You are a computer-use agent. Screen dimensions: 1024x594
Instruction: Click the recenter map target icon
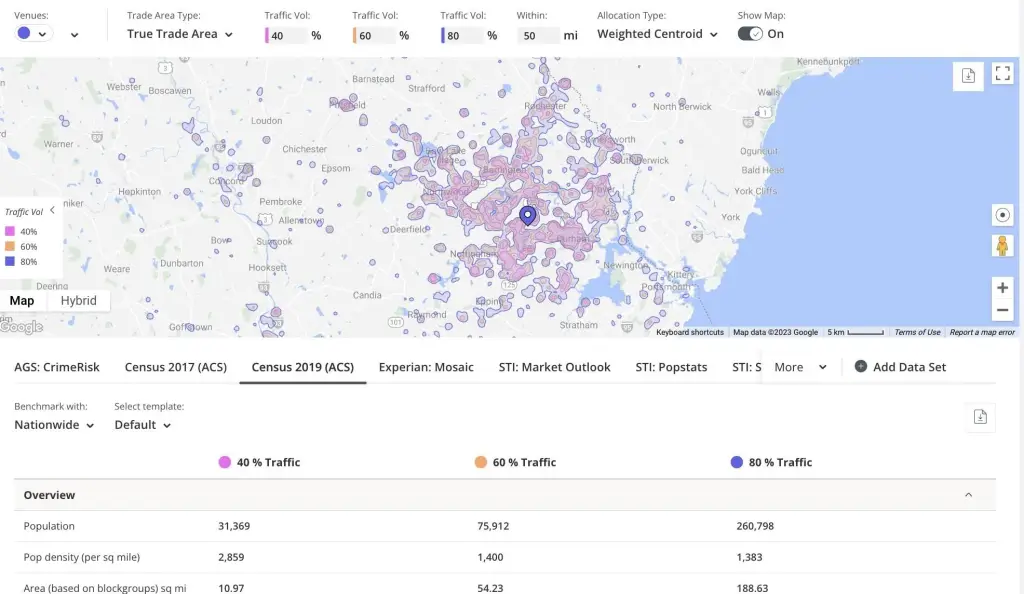(1002, 215)
